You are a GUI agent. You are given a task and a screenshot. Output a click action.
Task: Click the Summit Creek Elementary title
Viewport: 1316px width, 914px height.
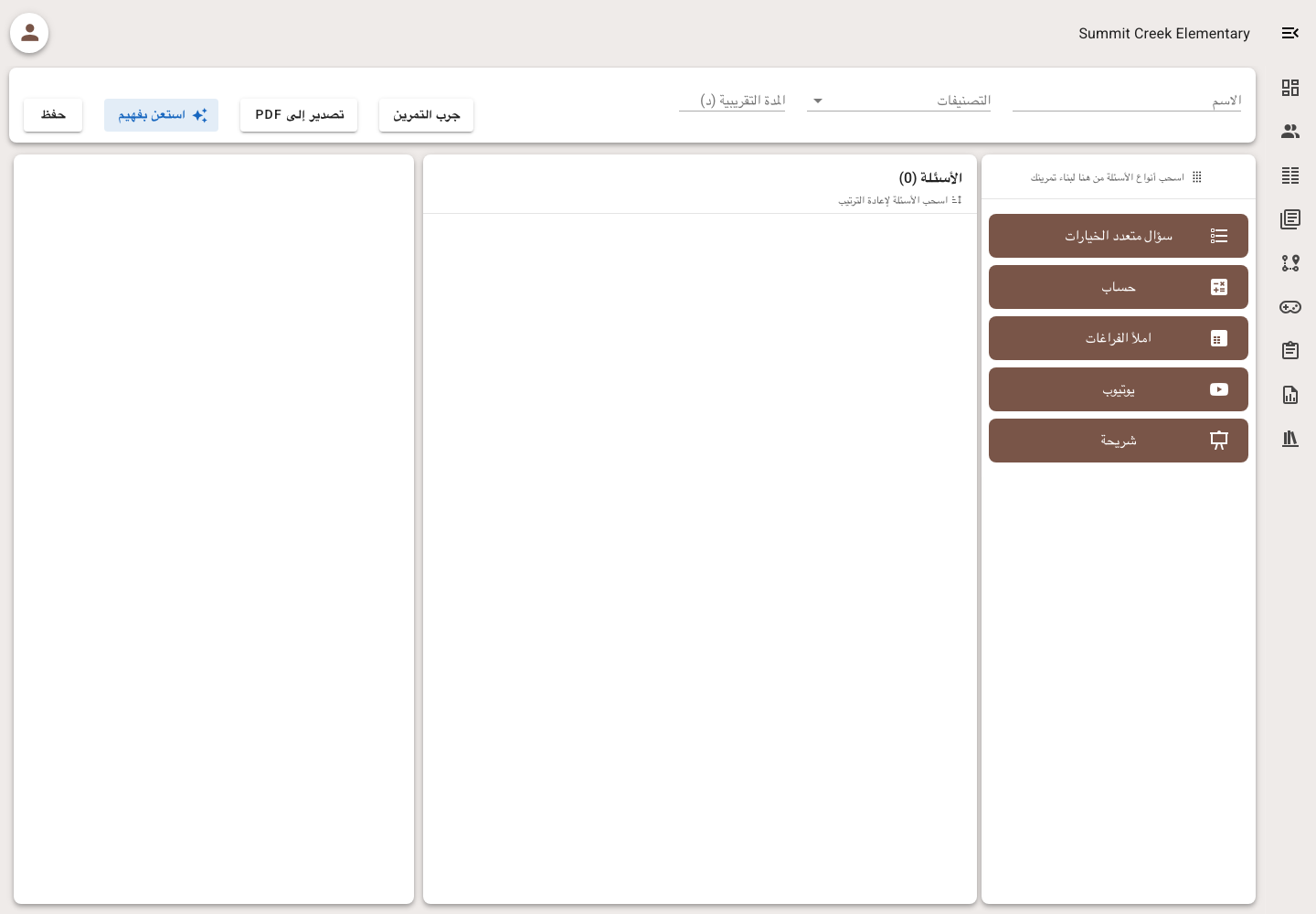(x=1164, y=33)
